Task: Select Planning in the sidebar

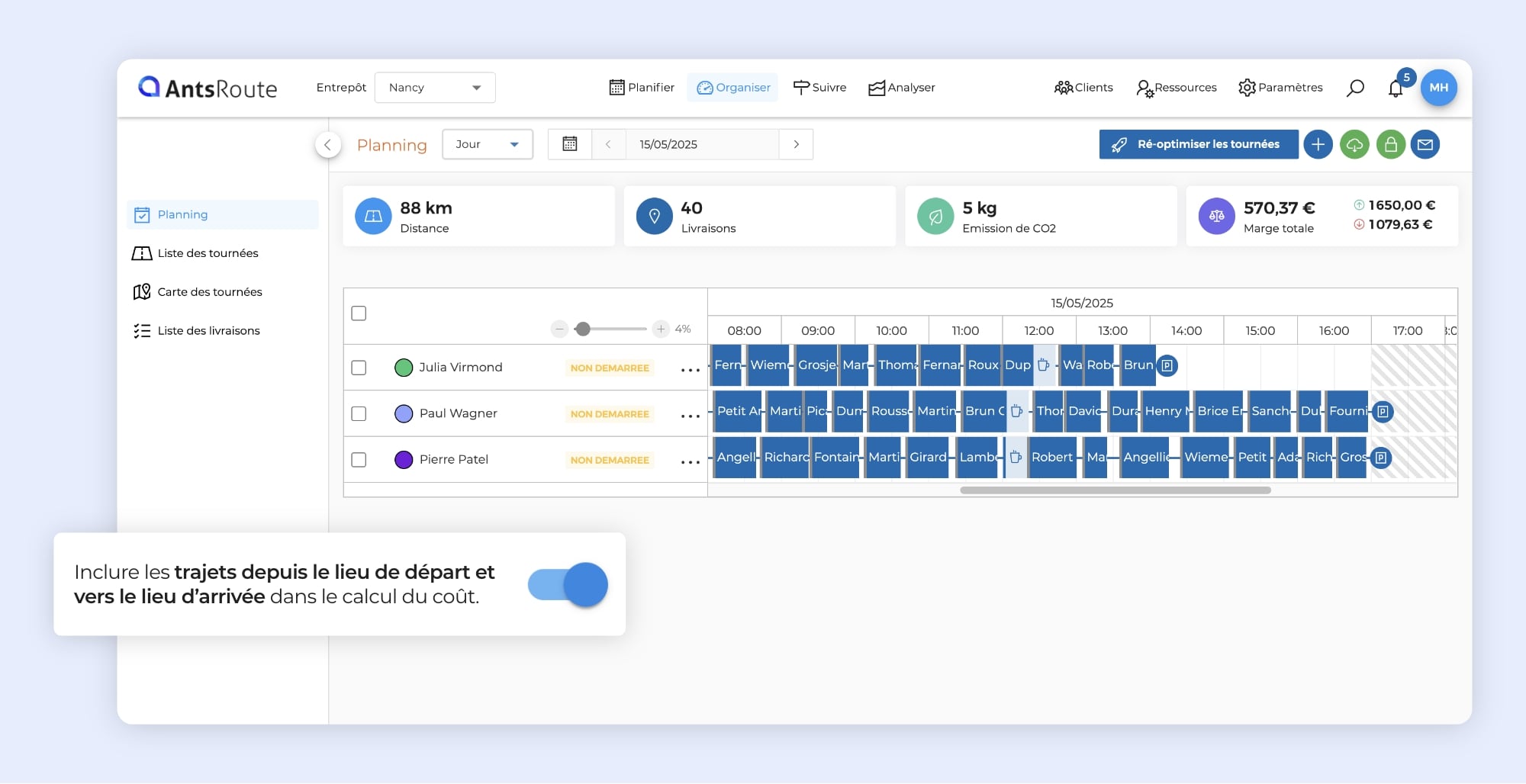Action: pos(223,215)
